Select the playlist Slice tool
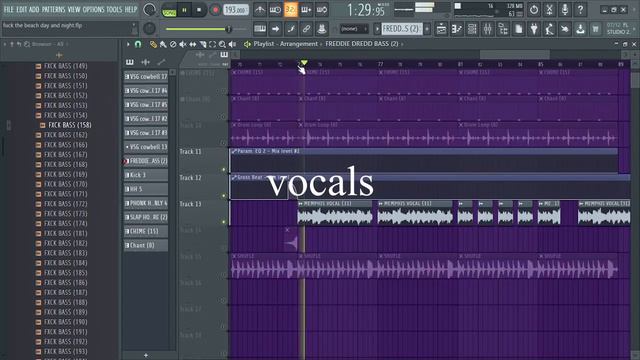640x360 pixels. pos(202,44)
